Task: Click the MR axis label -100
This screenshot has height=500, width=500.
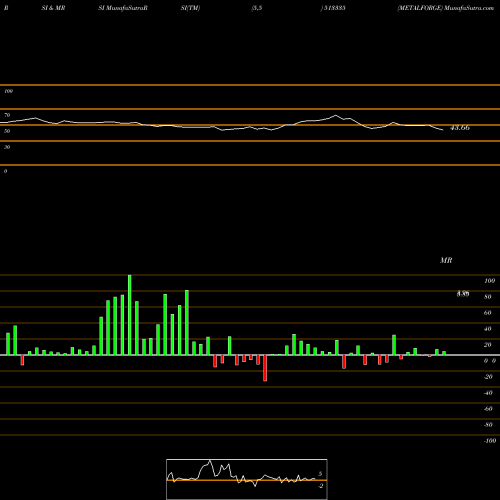Action: point(490,441)
